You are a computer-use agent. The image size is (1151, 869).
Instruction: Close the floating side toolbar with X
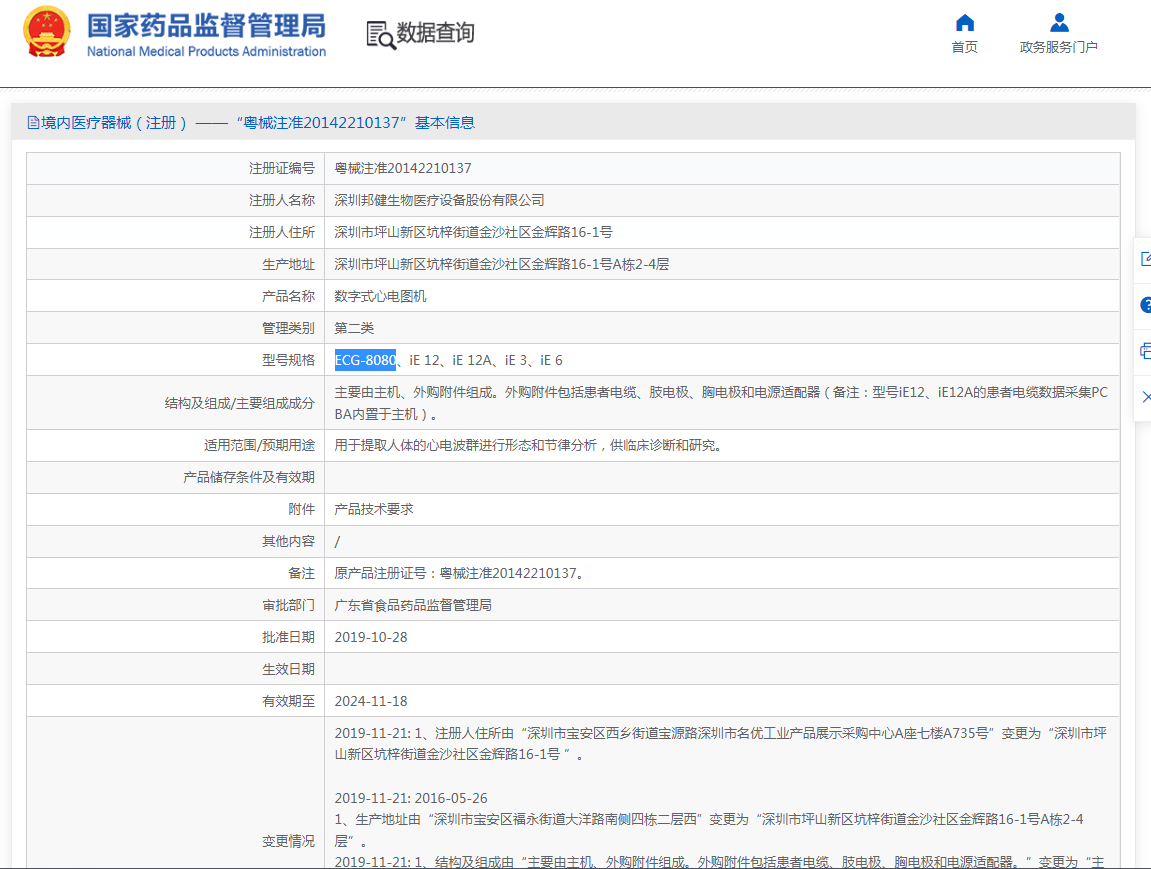pos(1146,397)
